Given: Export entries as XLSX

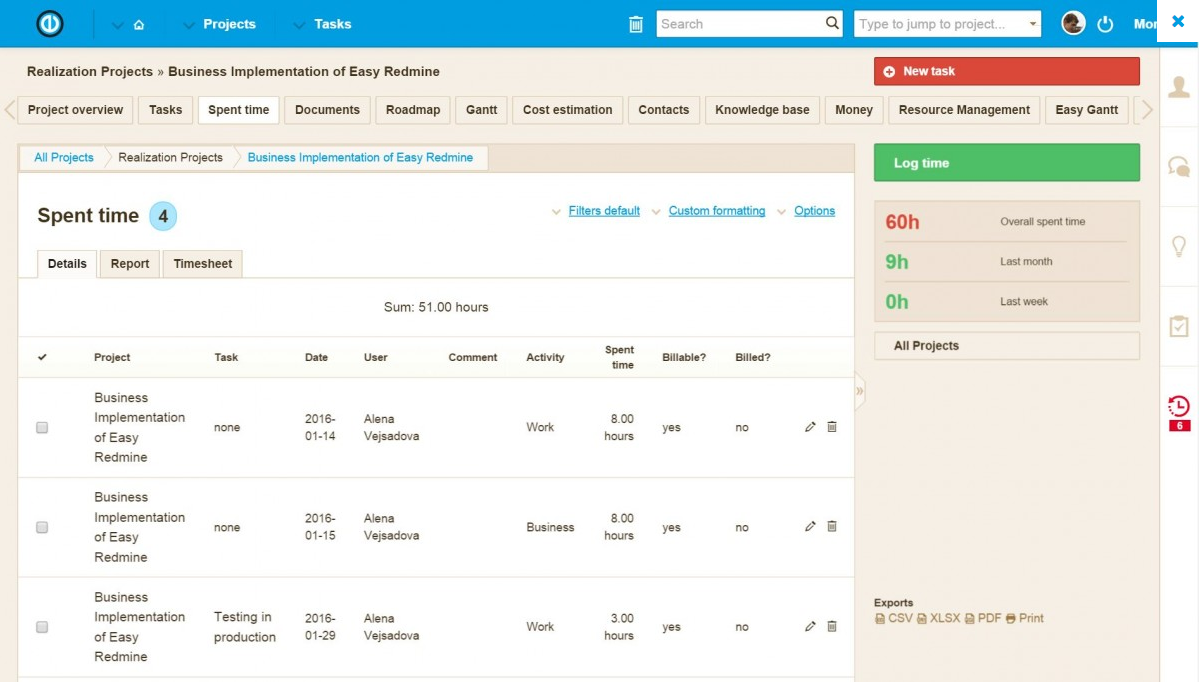Looking at the screenshot, I should [x=938, y=619].
